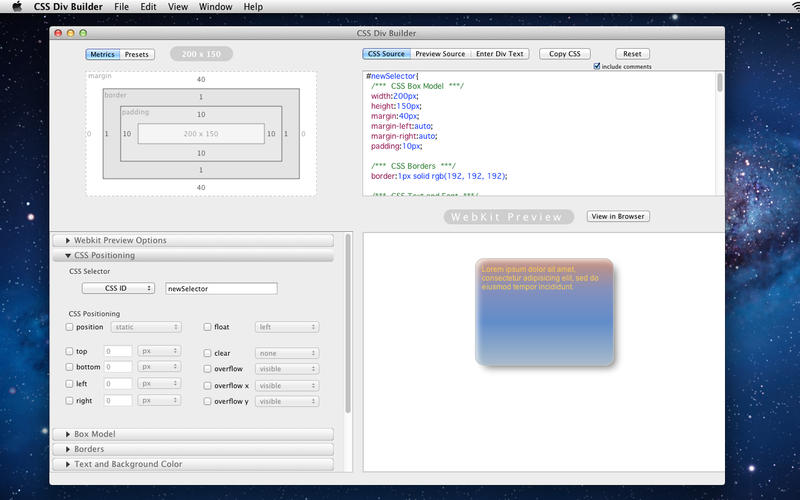Check the overflow x checkbox

click(207, 385)
